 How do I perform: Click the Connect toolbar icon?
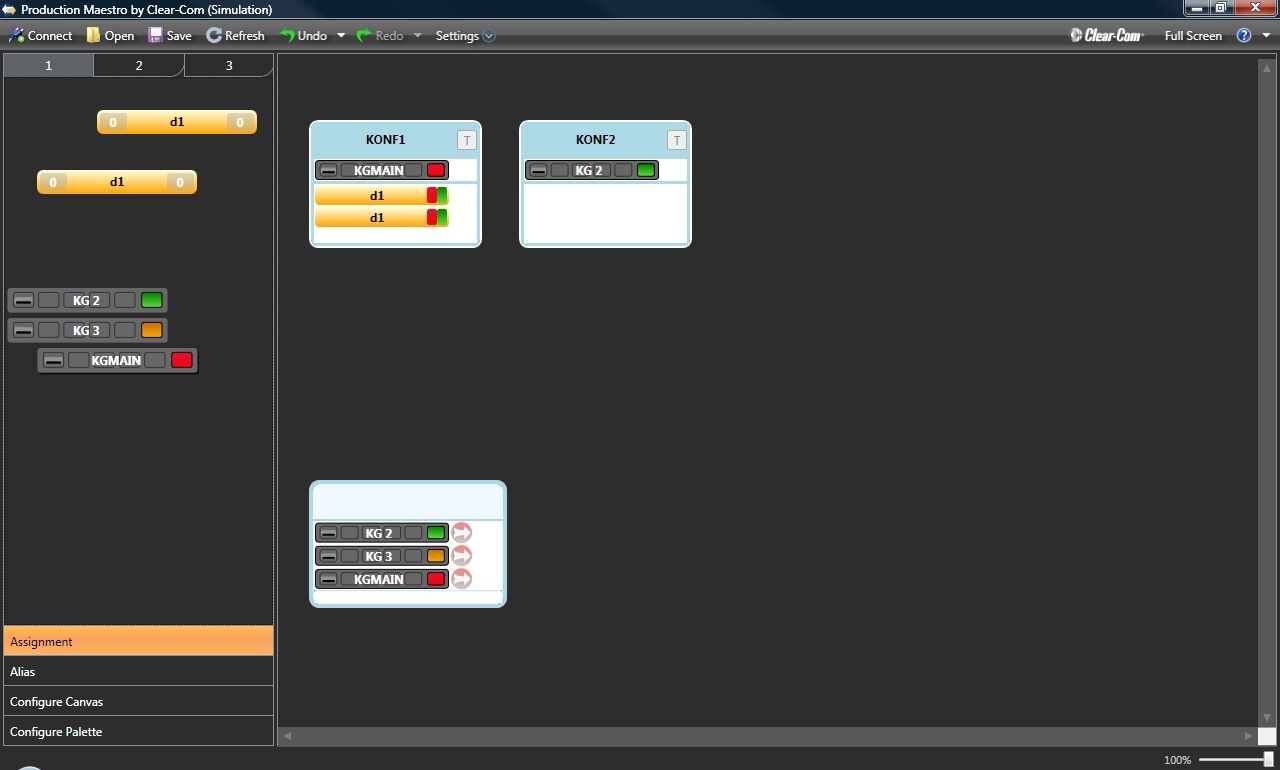tap(17, 36)
